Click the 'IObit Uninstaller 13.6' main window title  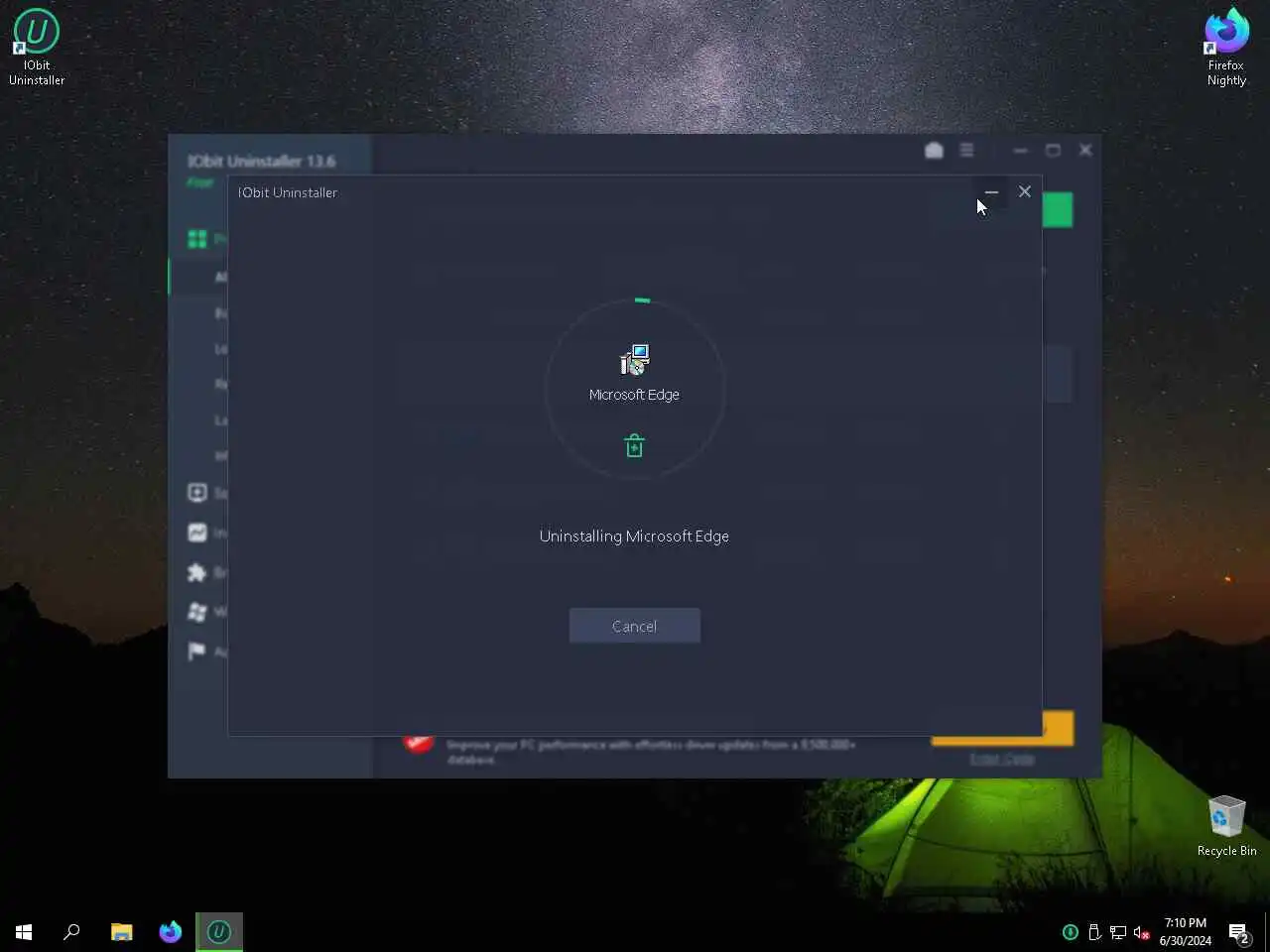point(262,161)
